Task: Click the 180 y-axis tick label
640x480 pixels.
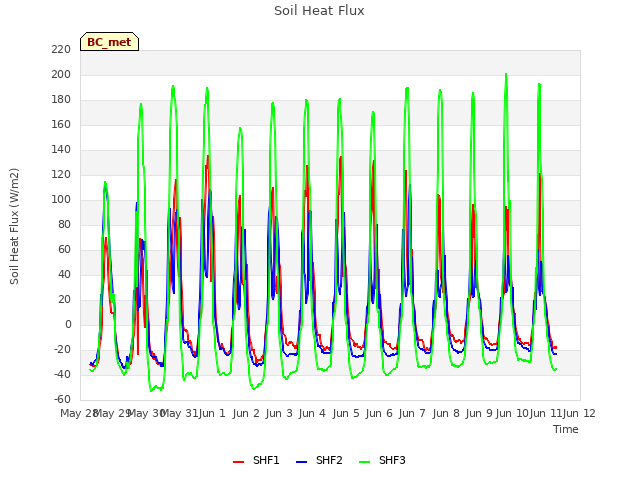Action: click(x=61, y=100)
